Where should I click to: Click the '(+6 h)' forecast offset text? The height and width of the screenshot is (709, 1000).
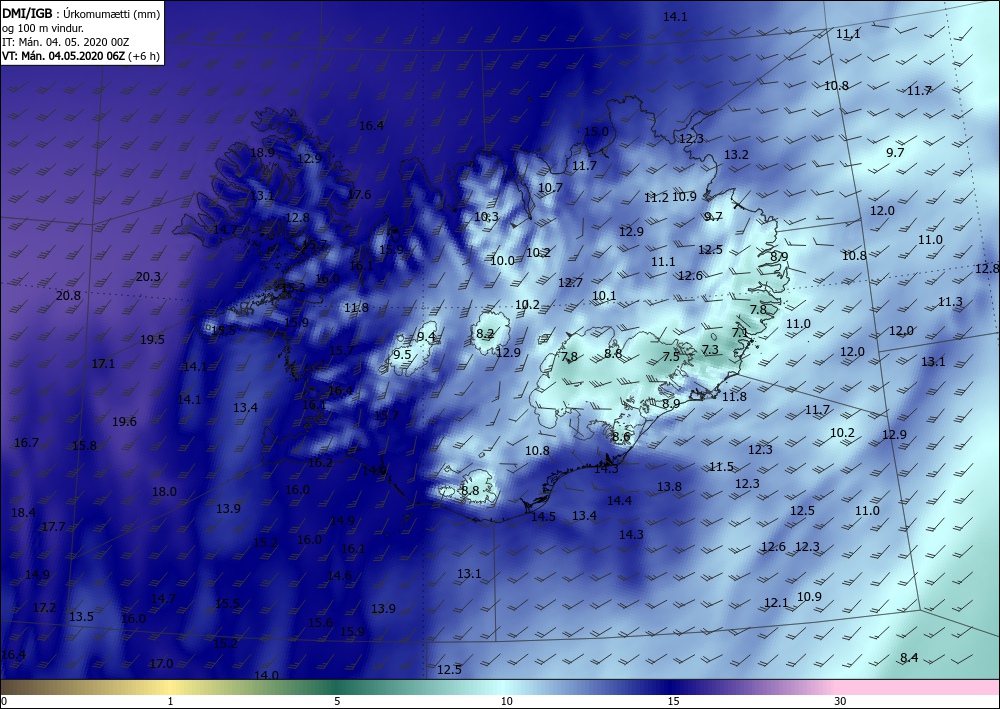tap(143, 56)
